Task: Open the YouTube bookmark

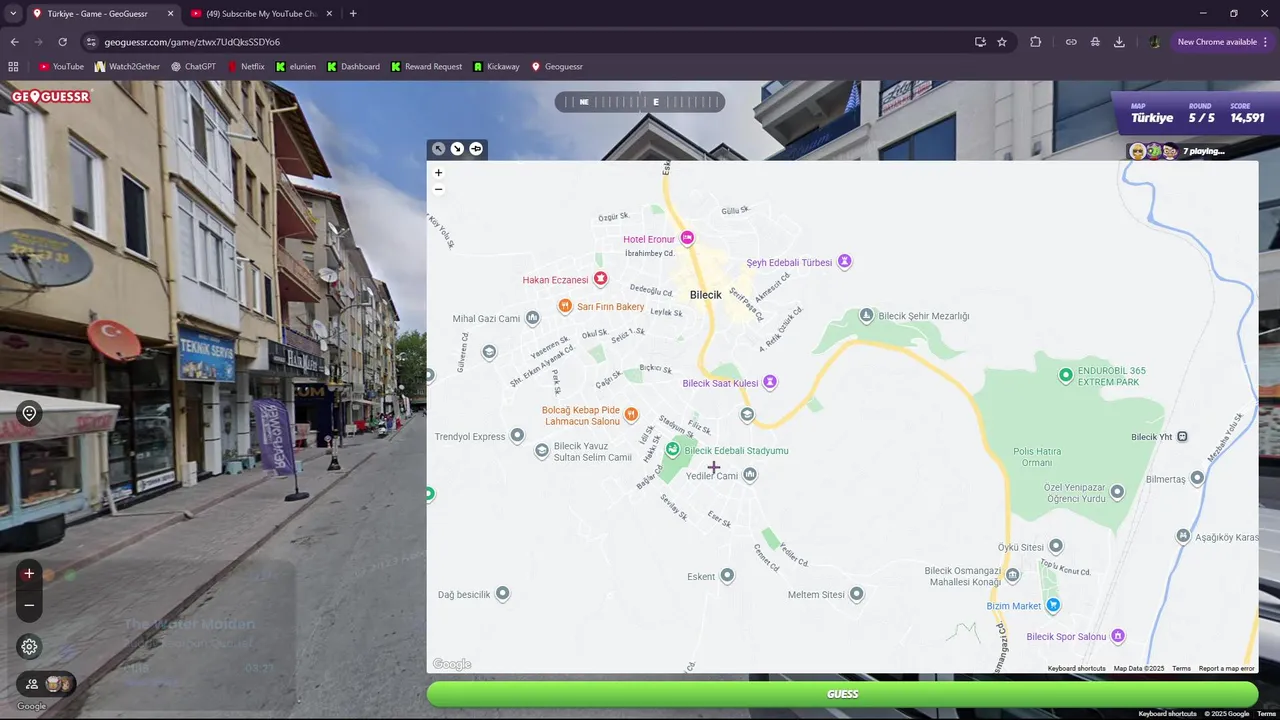Action: tap(61, 66)
